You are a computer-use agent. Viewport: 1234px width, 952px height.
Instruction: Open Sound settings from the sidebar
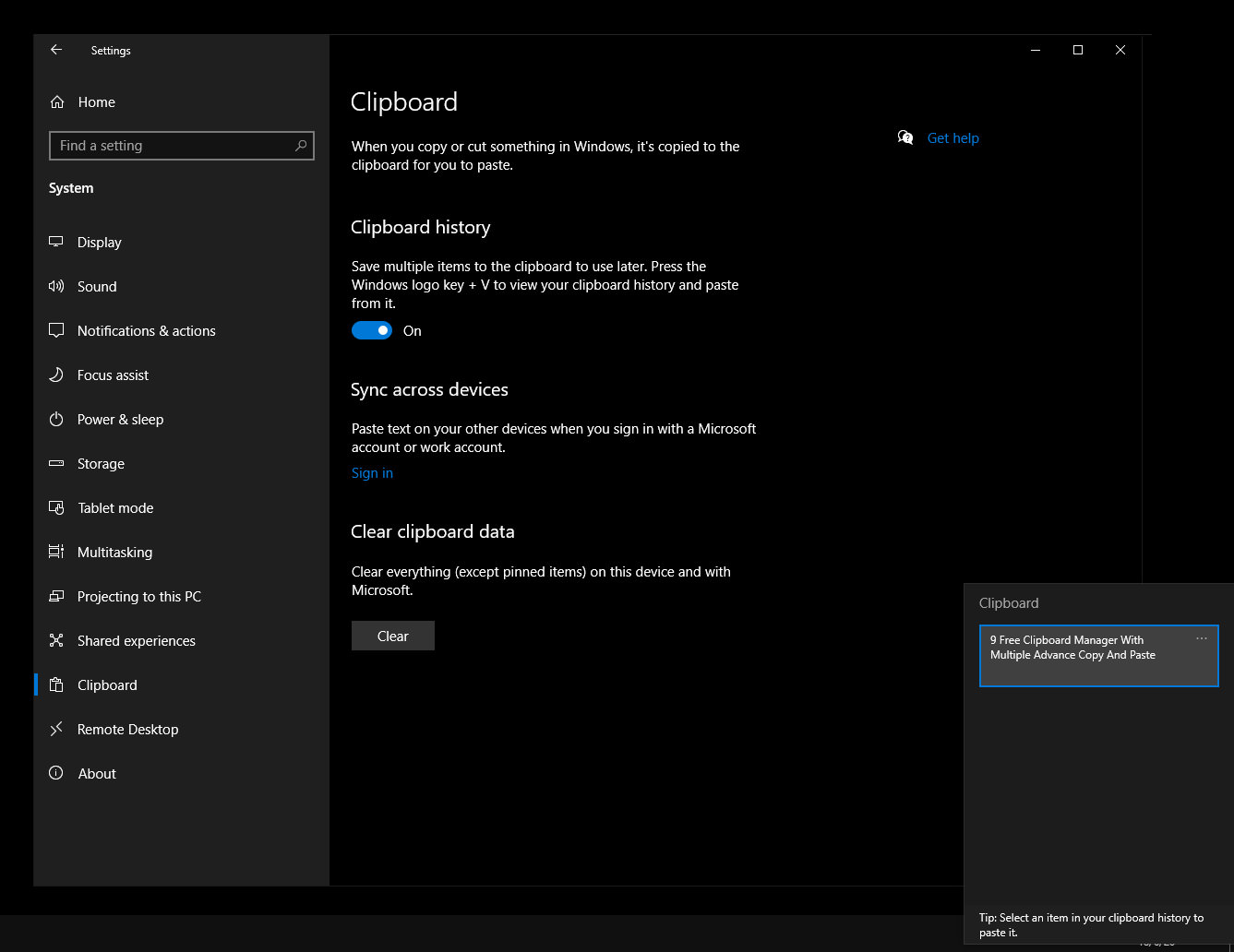coord(57,286)
